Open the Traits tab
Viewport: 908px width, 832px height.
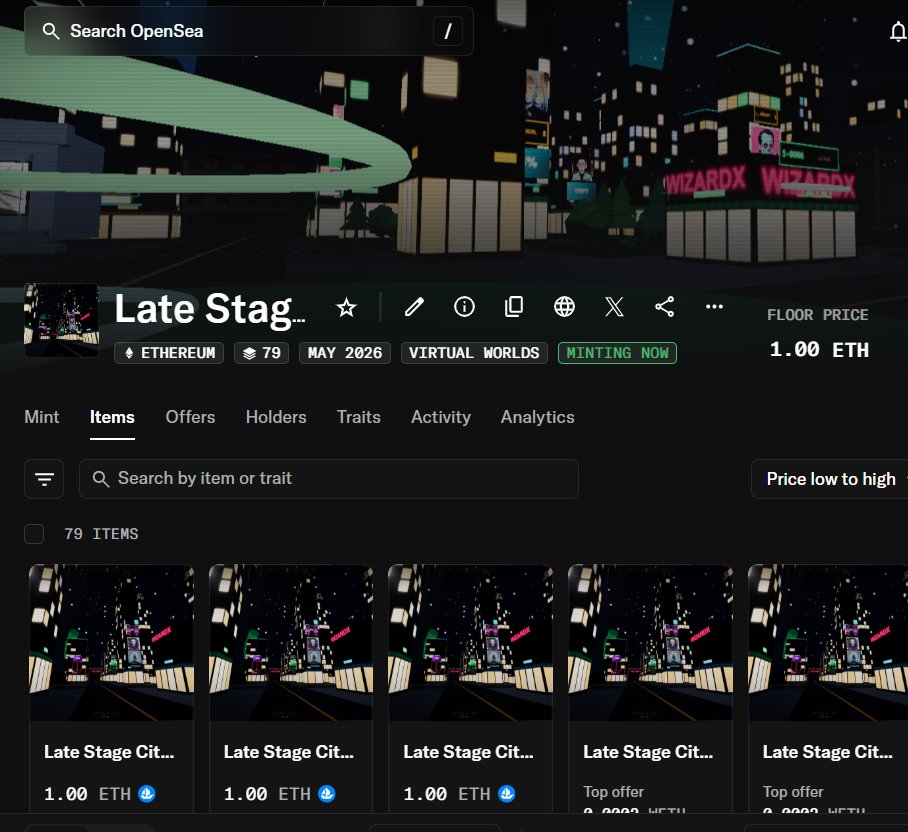tap(359, 417)
